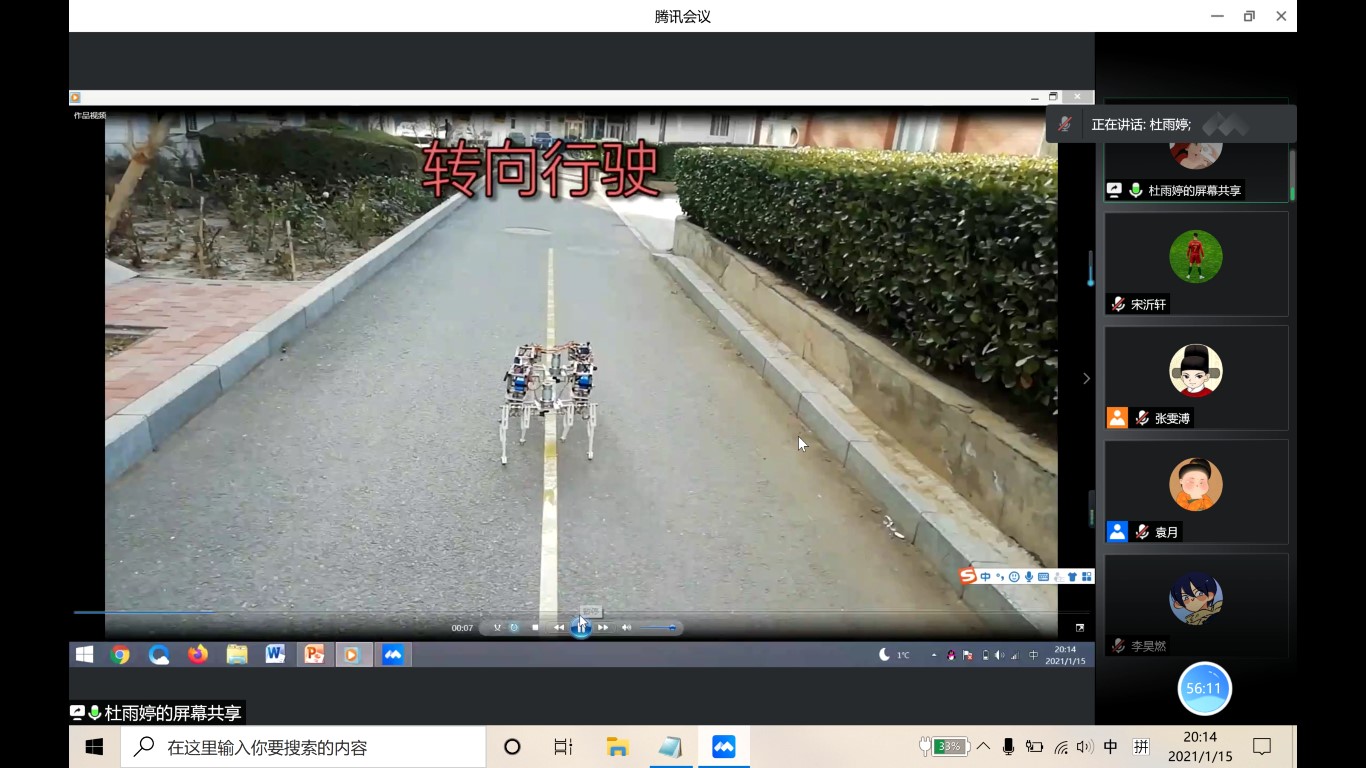Click the 56:11 meeting timer circle
1366x768 pixels.
coord(1204,688)
